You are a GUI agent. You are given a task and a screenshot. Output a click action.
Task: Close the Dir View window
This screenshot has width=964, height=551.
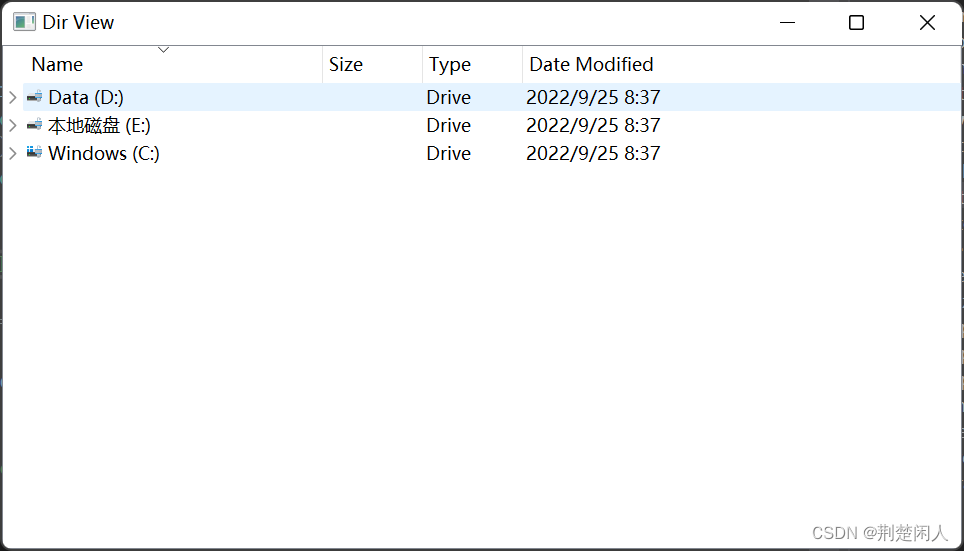[x=927, y=23]
